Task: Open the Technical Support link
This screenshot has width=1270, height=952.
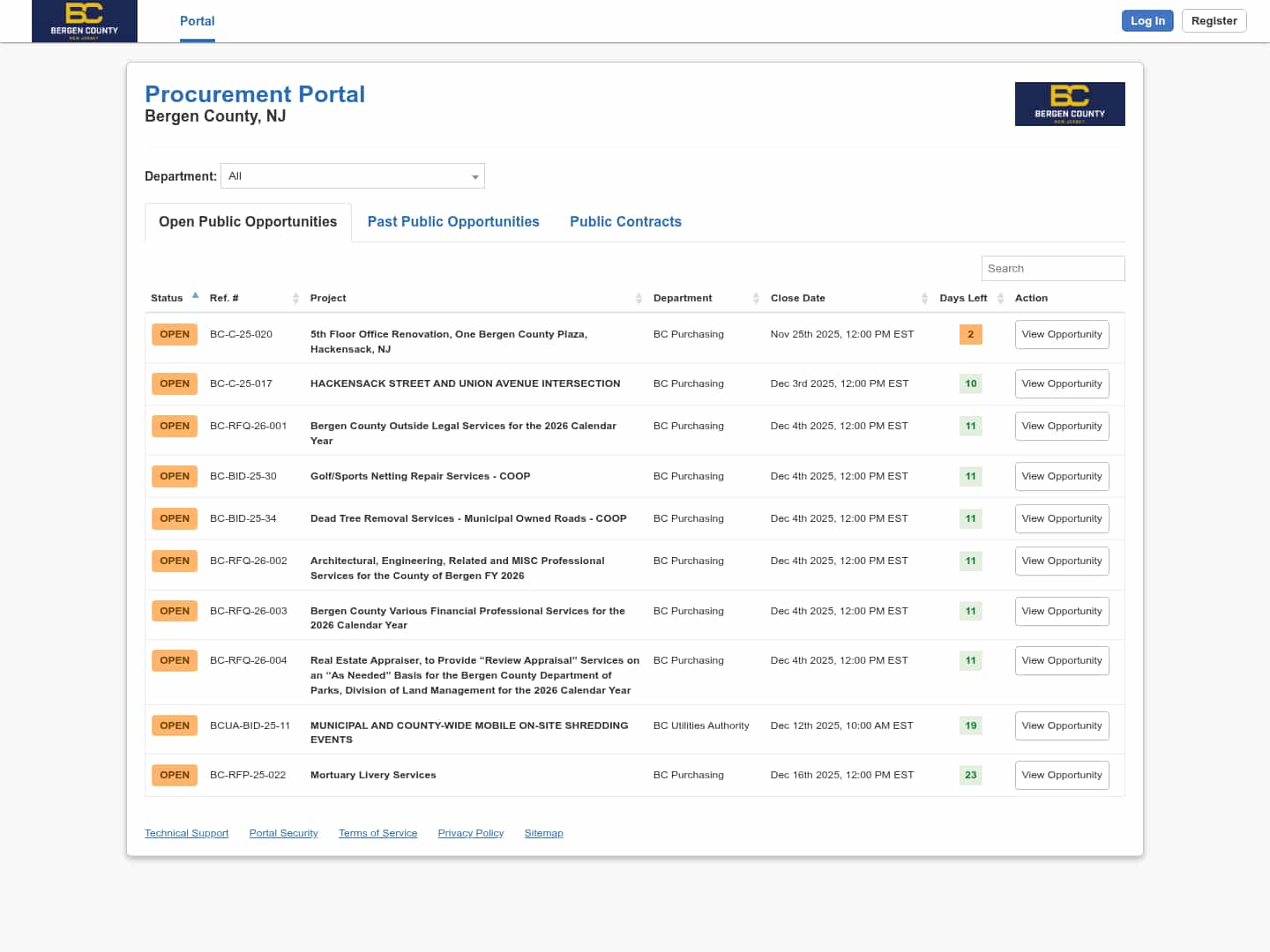Action: point(186,833)
